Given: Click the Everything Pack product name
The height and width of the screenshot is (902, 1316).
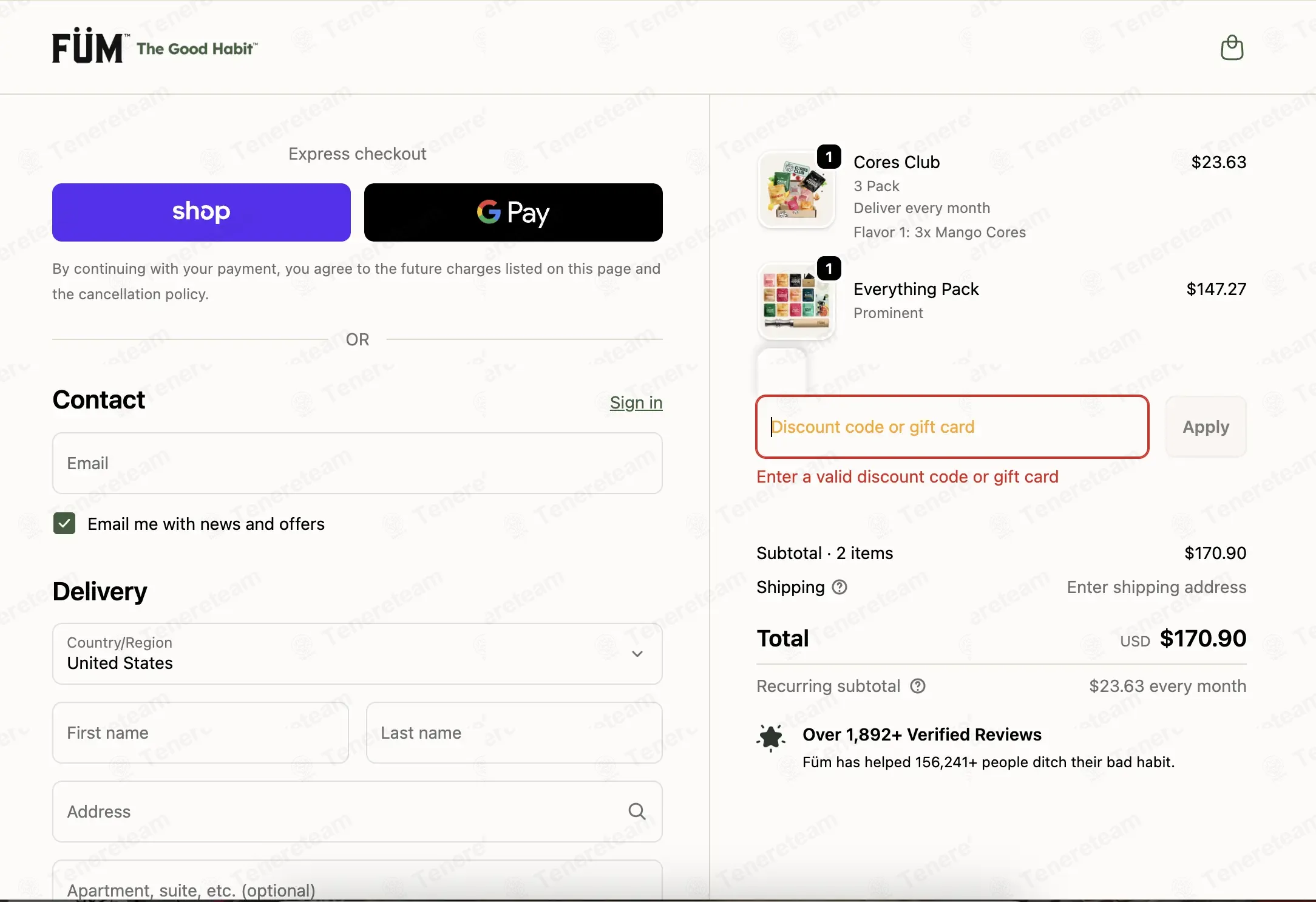Looking at the screenshot, I should click(916, 289).
